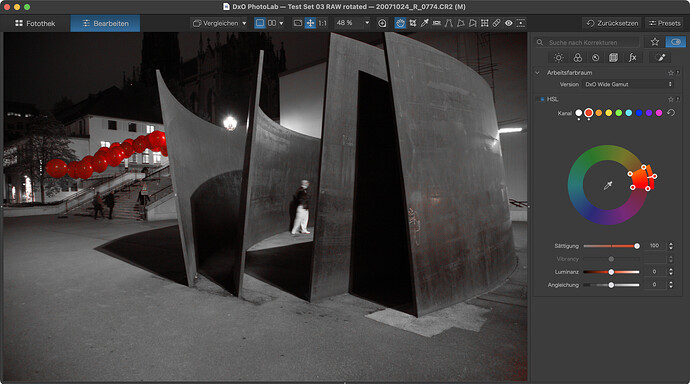
Task: Click the eyedropper in HSL color wheel
Action: click(608, 186)
